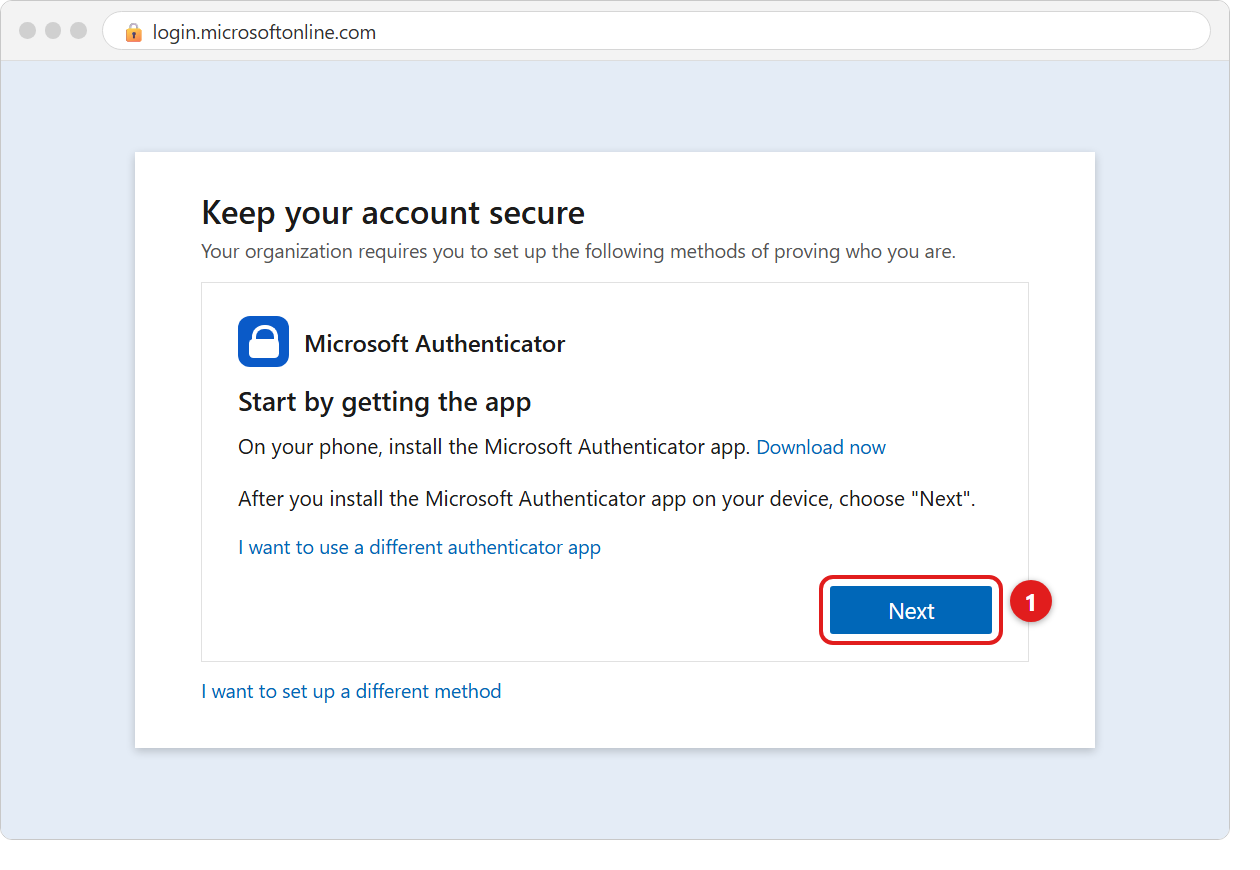Click the Next button

point(911,610)
